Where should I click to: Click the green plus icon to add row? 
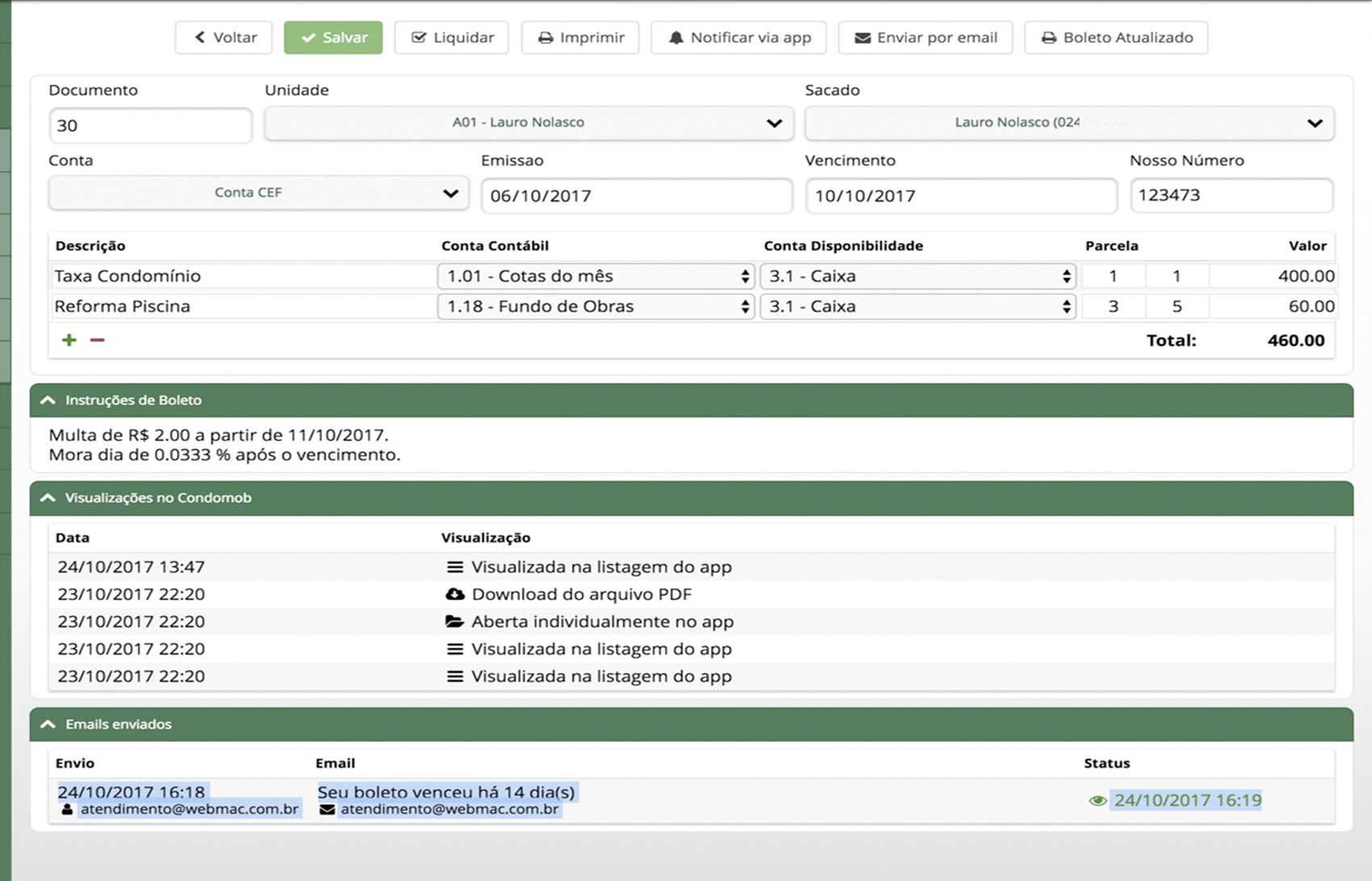[69, 340]
